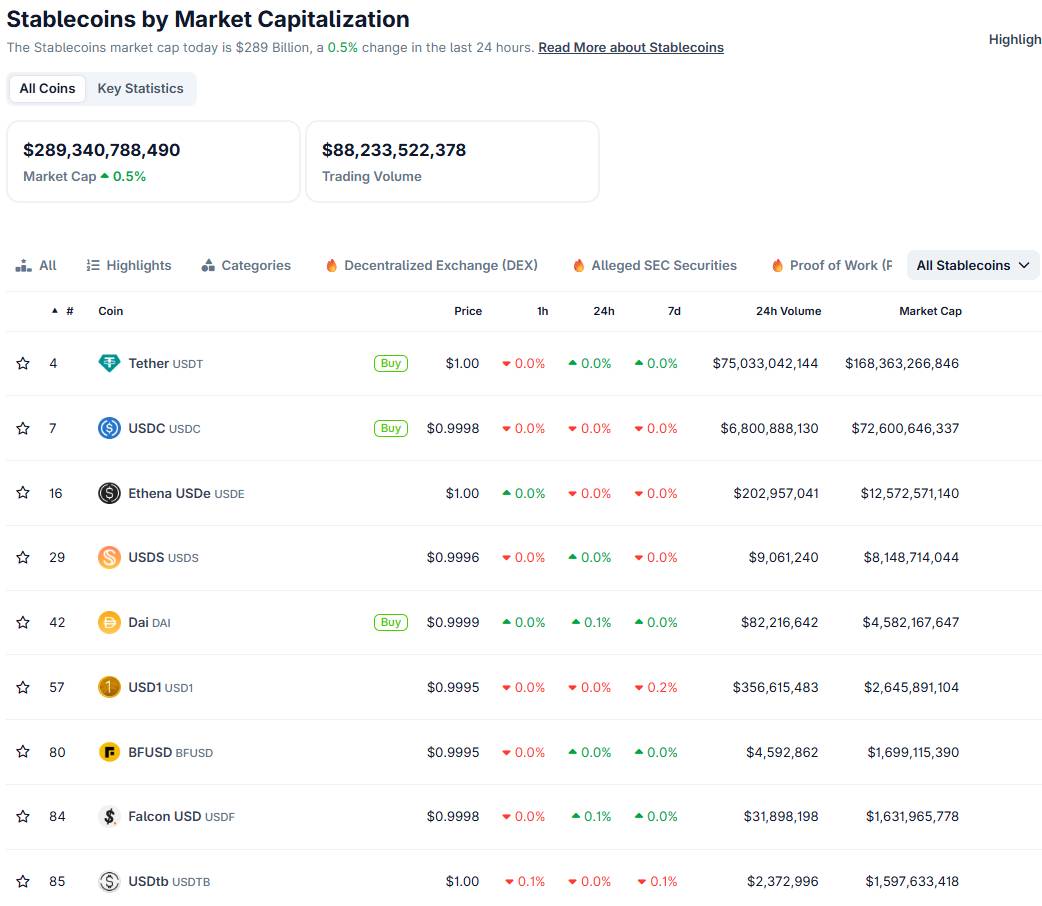
Task: Click the USDtb logo icon
Action: point(109,881)
